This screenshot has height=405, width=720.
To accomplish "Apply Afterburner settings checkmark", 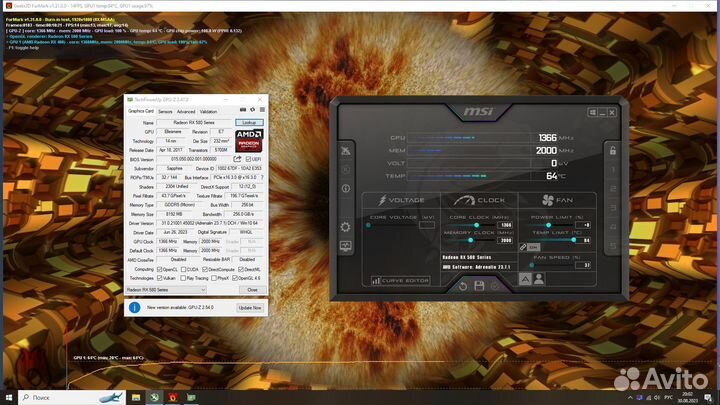I will [495, 286].
